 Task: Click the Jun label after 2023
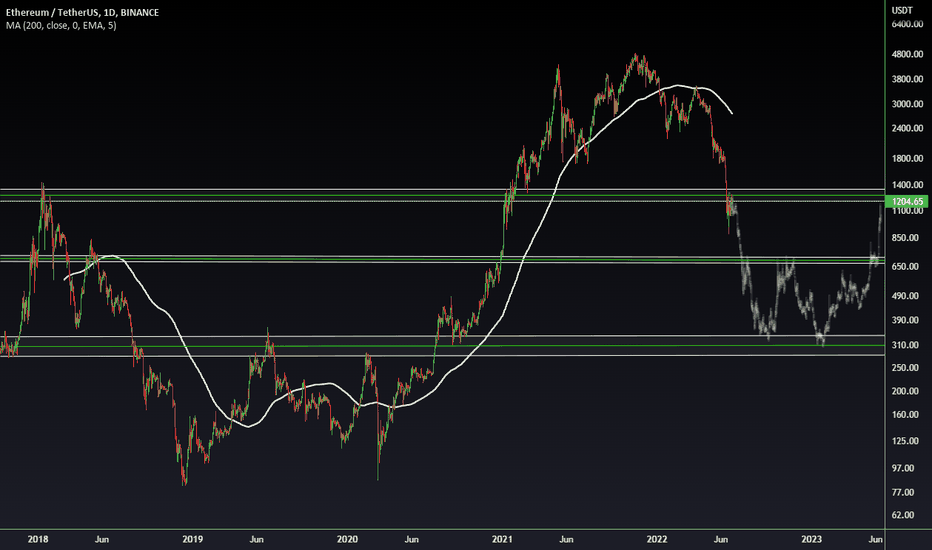coord(876,539)
